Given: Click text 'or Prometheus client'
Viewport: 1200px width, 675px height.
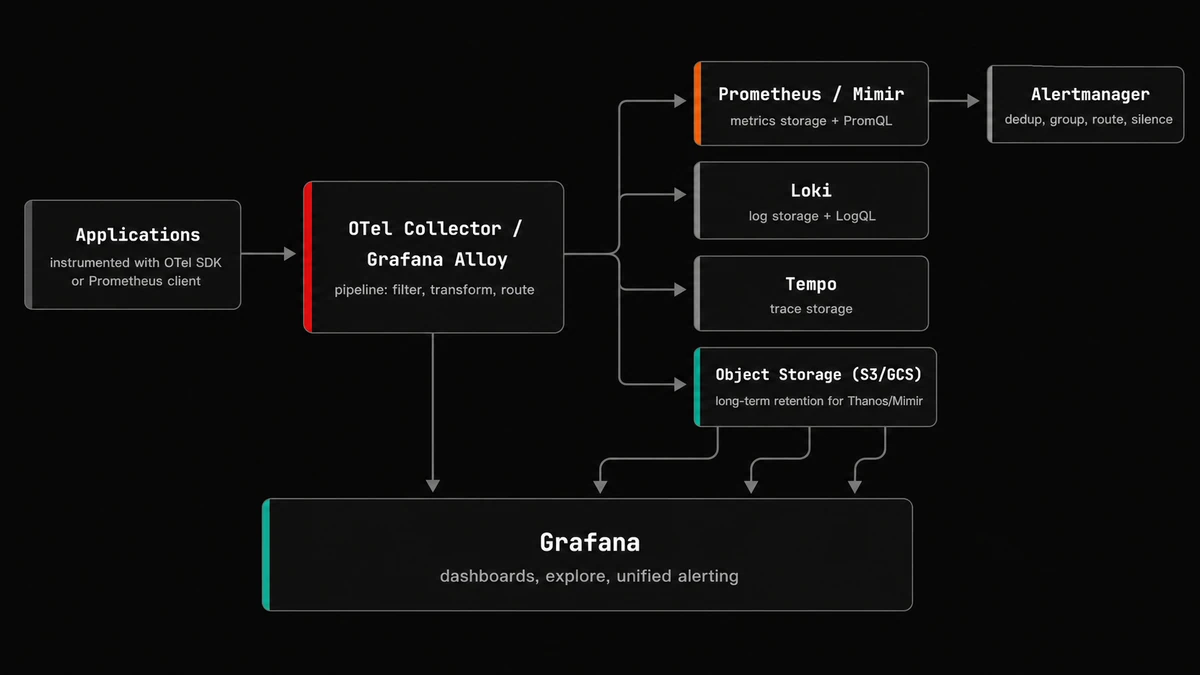Looking at the screenshot, I should click(x=136, y=282).
